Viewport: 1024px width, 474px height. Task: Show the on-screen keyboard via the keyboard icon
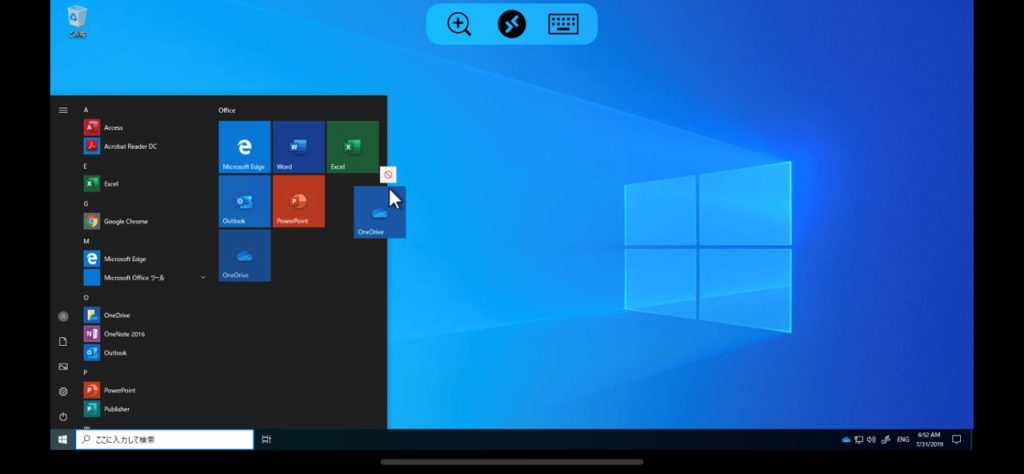pos(563,24)
